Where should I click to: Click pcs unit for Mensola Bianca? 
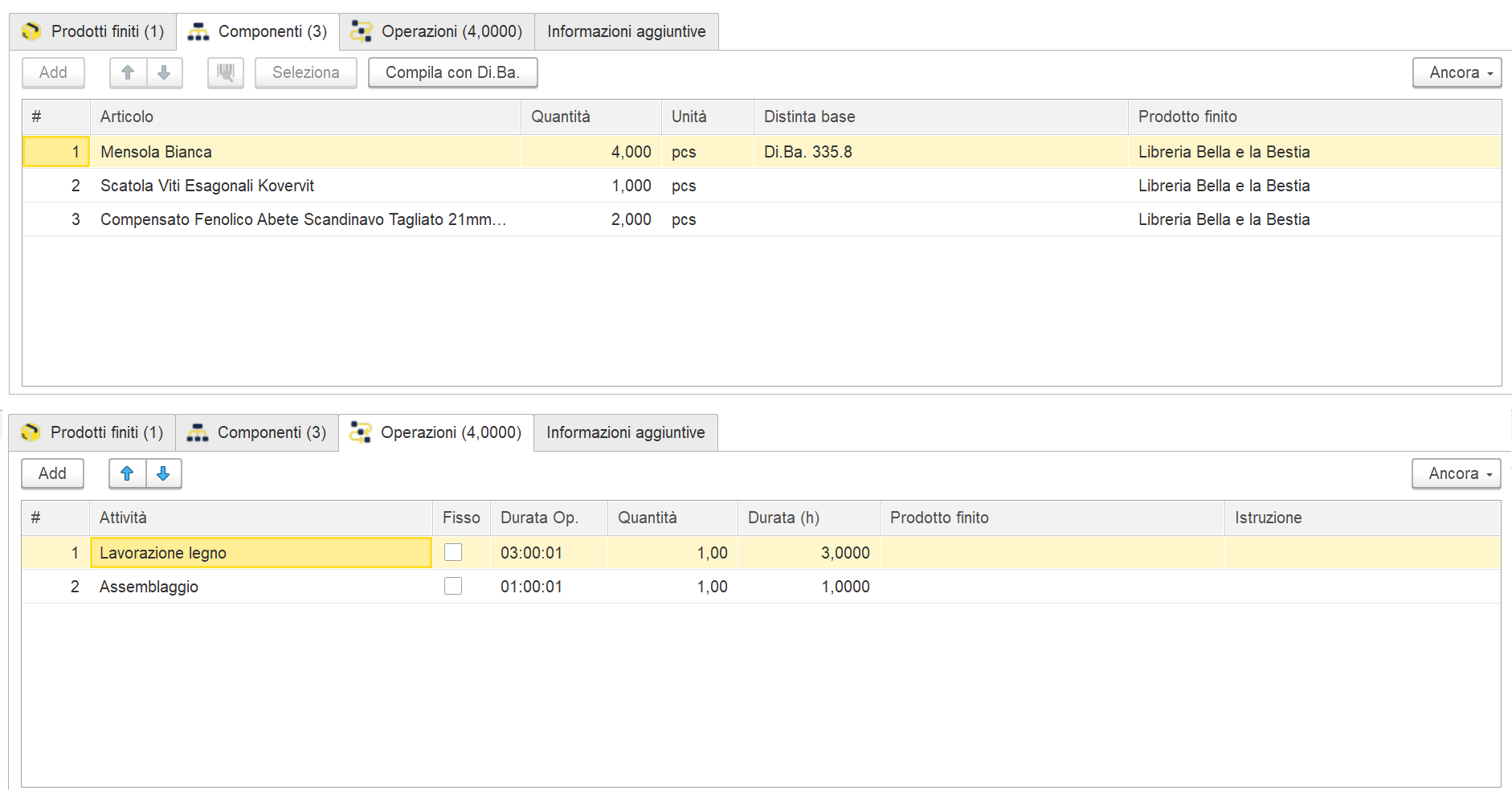(708, 152)
